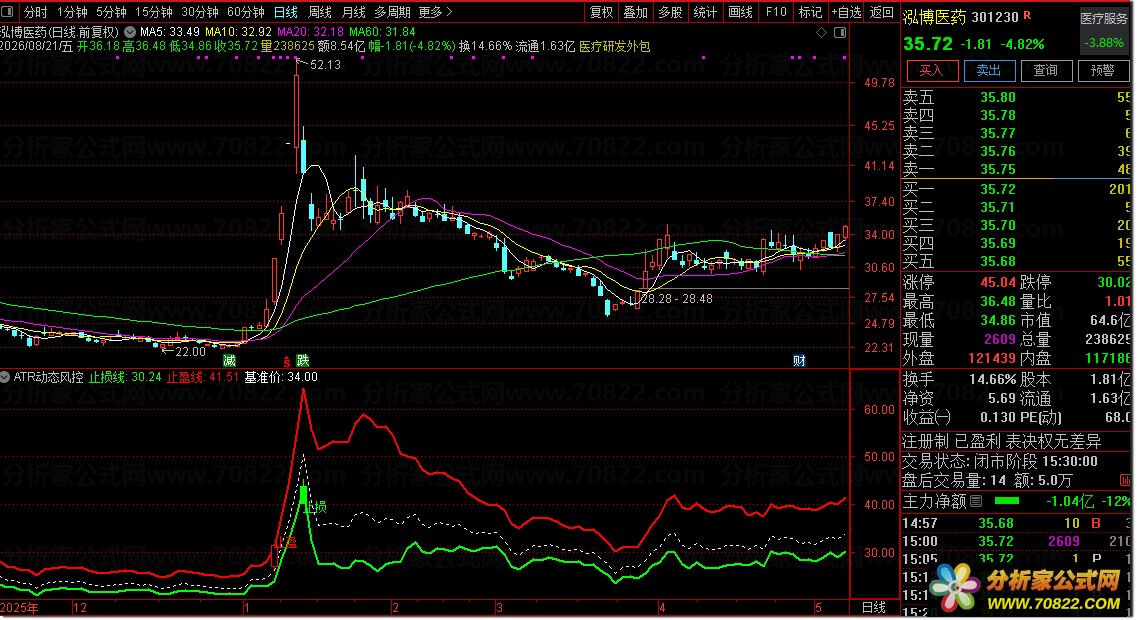Screen dimensions: 1137x620
Task: Open the 画线 drawing tools
Action: pyautogui.click(x=740, y=12)
